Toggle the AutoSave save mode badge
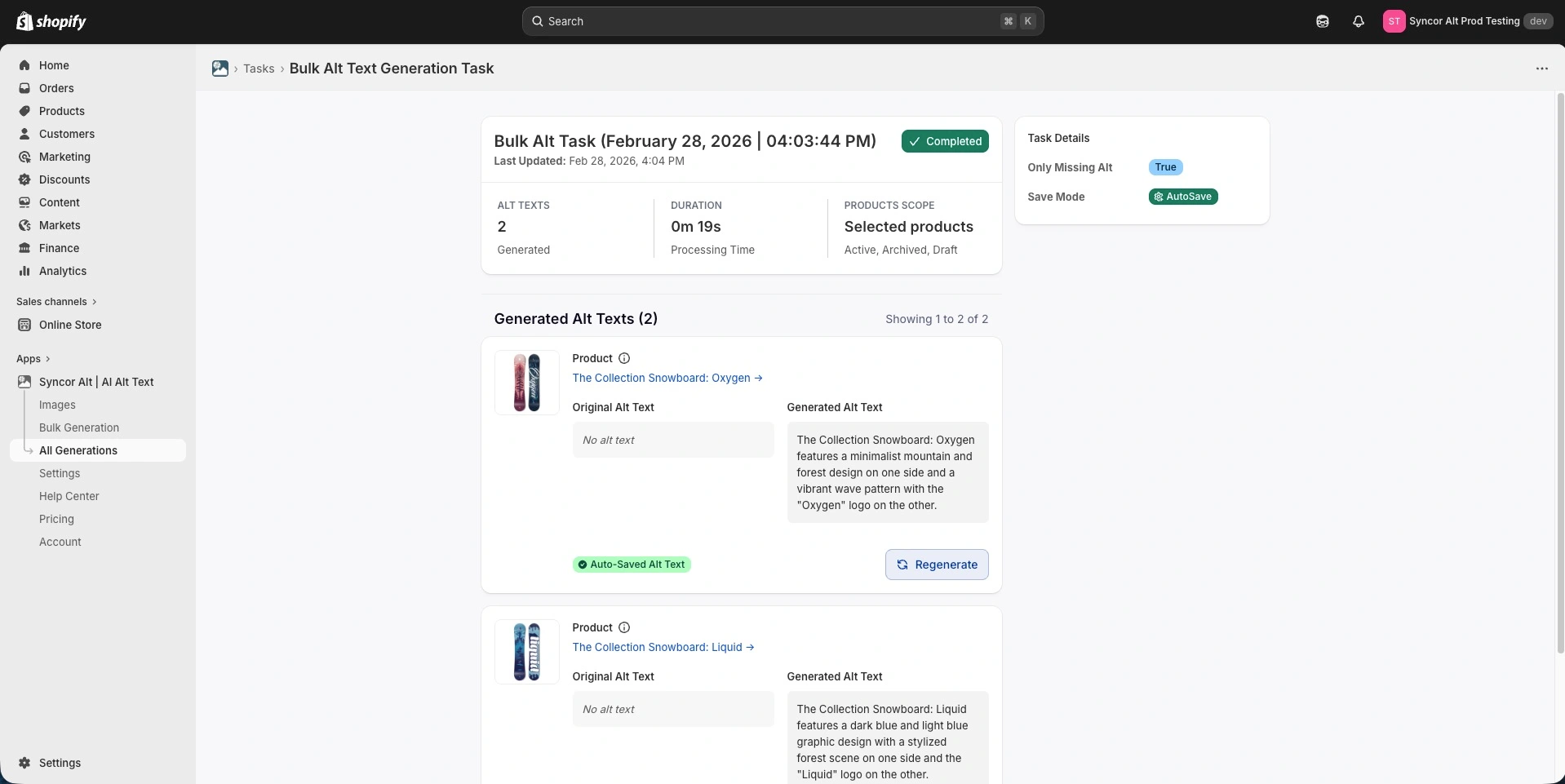 [1183, 197]
